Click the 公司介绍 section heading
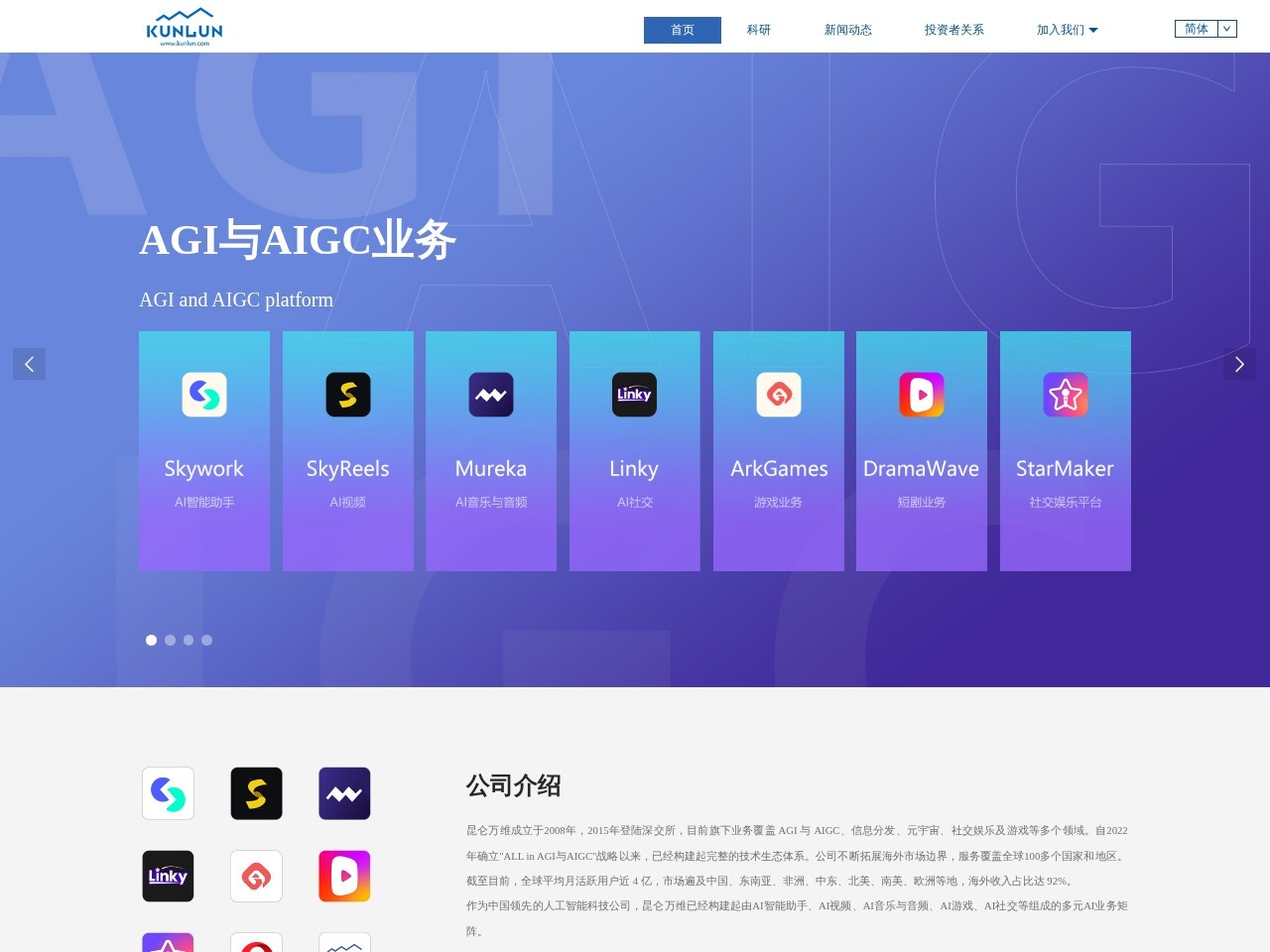This screenshot has width=1270, height=952. pyautogui.click(x=514, y=786)
